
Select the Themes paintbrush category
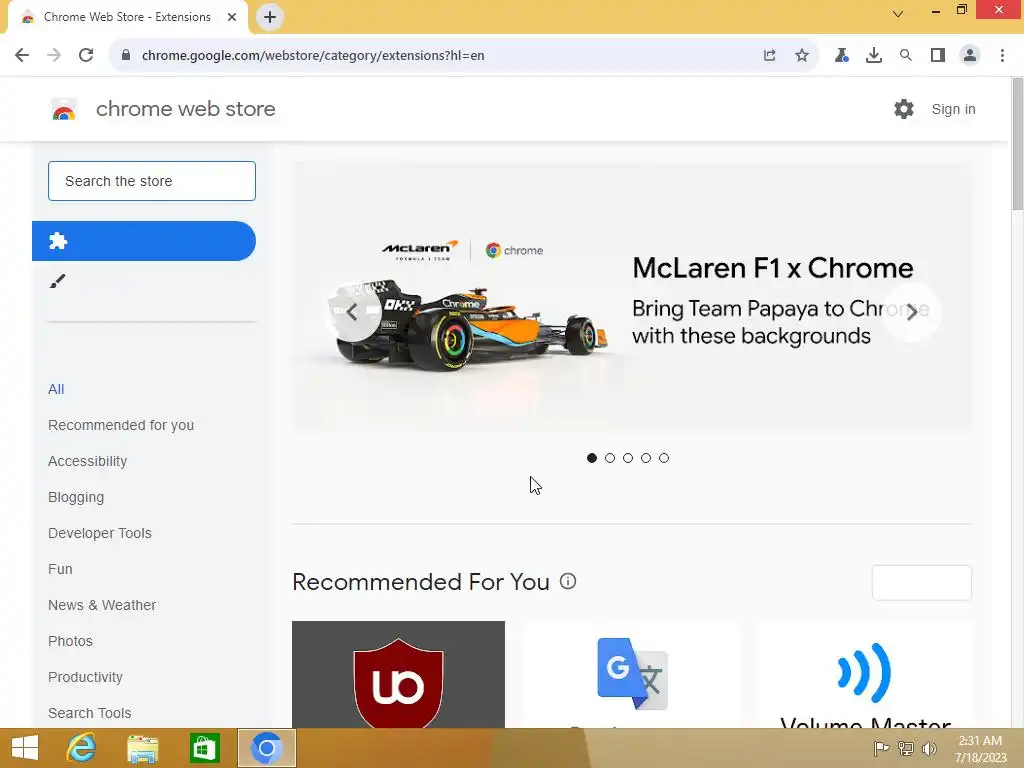[57, 281]
